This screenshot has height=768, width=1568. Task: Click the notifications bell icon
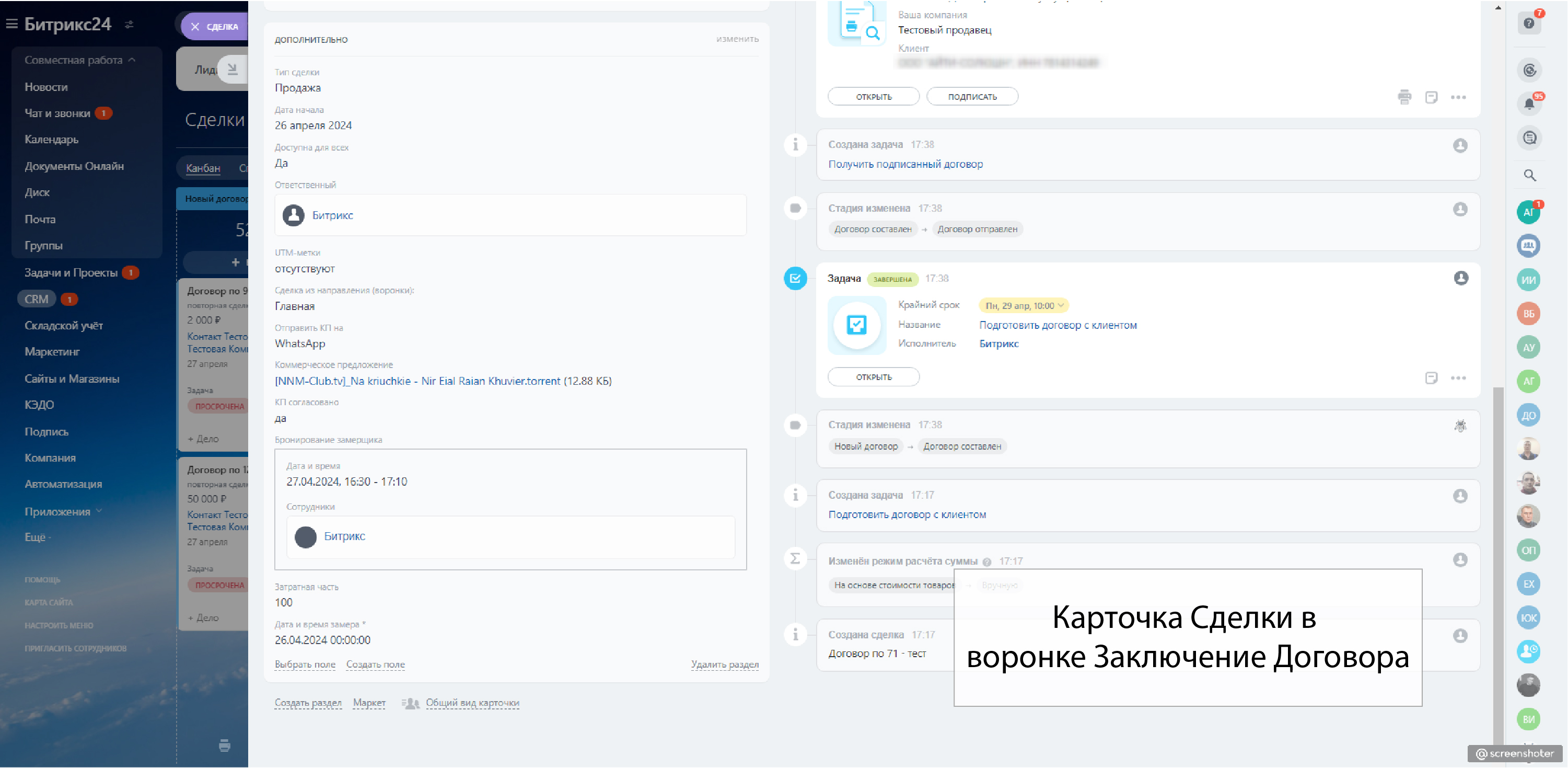pyautogui.click(x=1528, y=104)
